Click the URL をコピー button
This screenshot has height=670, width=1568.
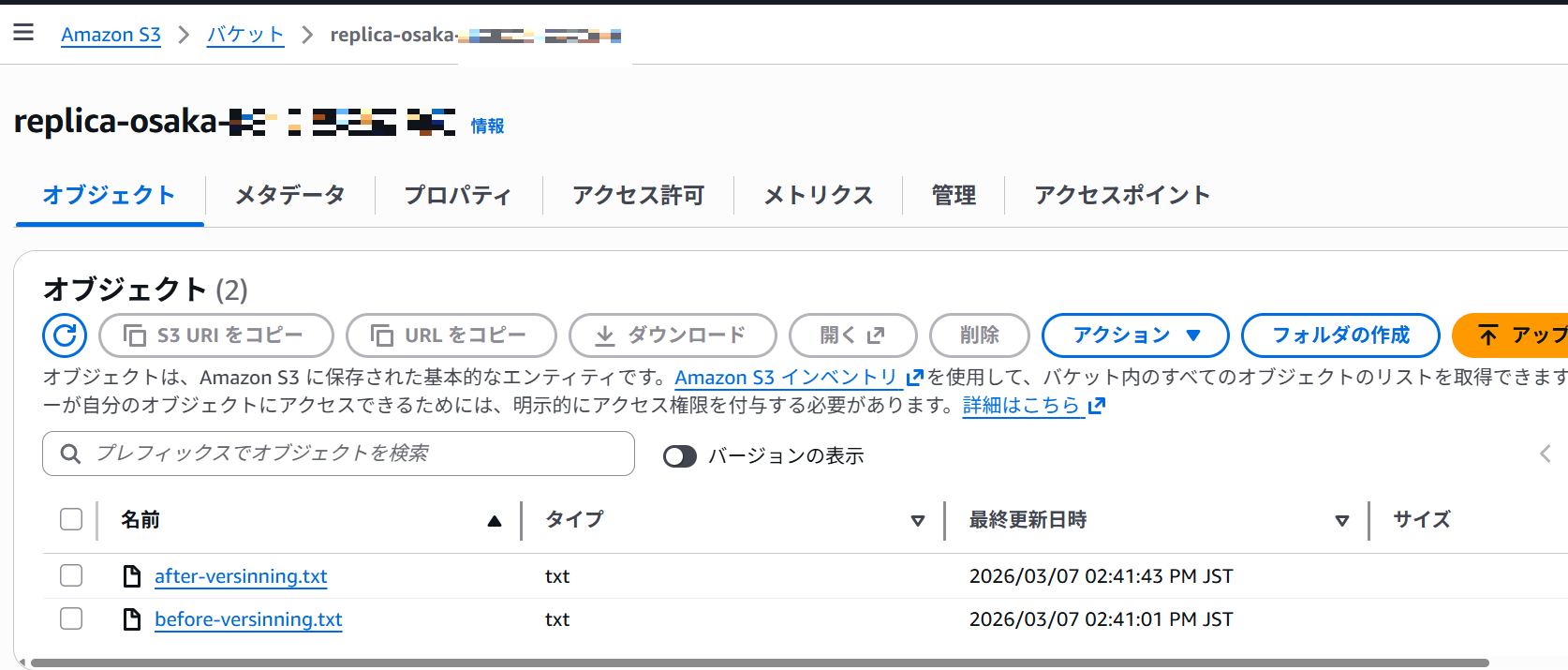451,335
